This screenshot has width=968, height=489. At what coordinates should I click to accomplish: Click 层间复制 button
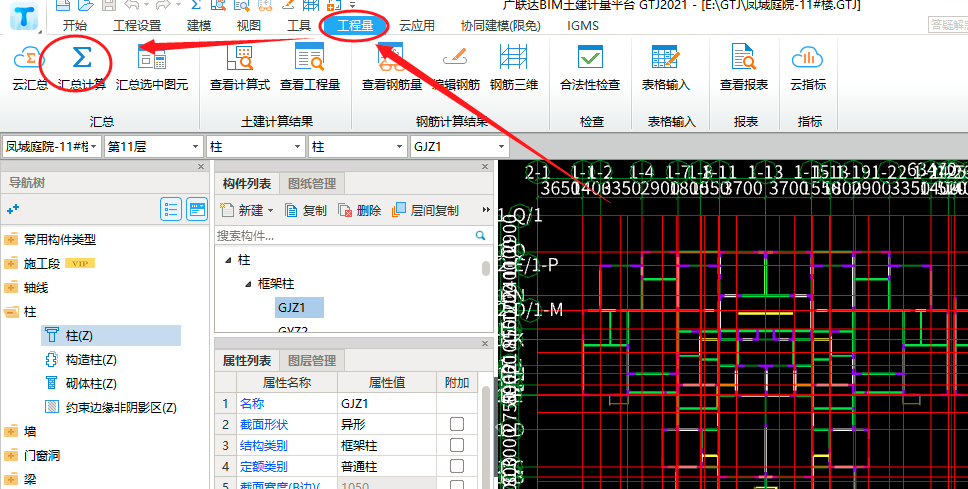point(426,211)
